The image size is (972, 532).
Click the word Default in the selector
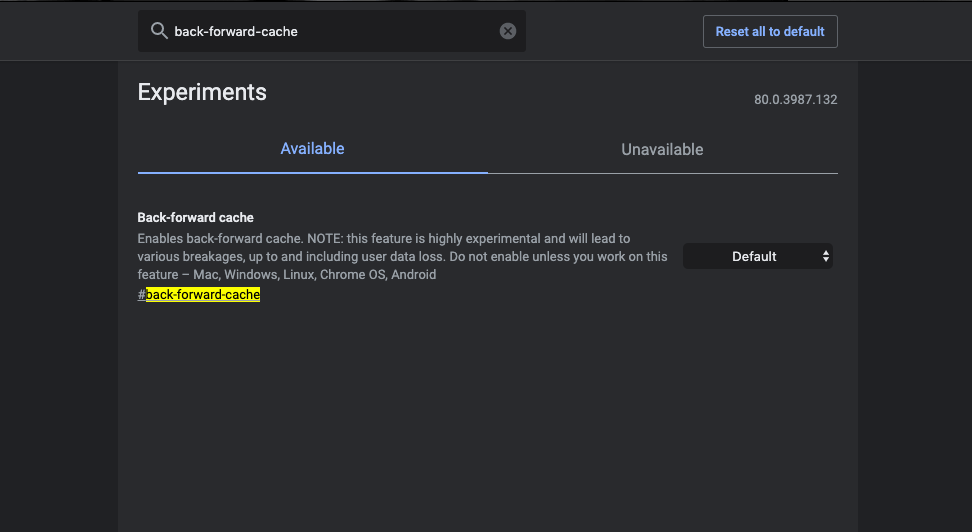(754, 256)
